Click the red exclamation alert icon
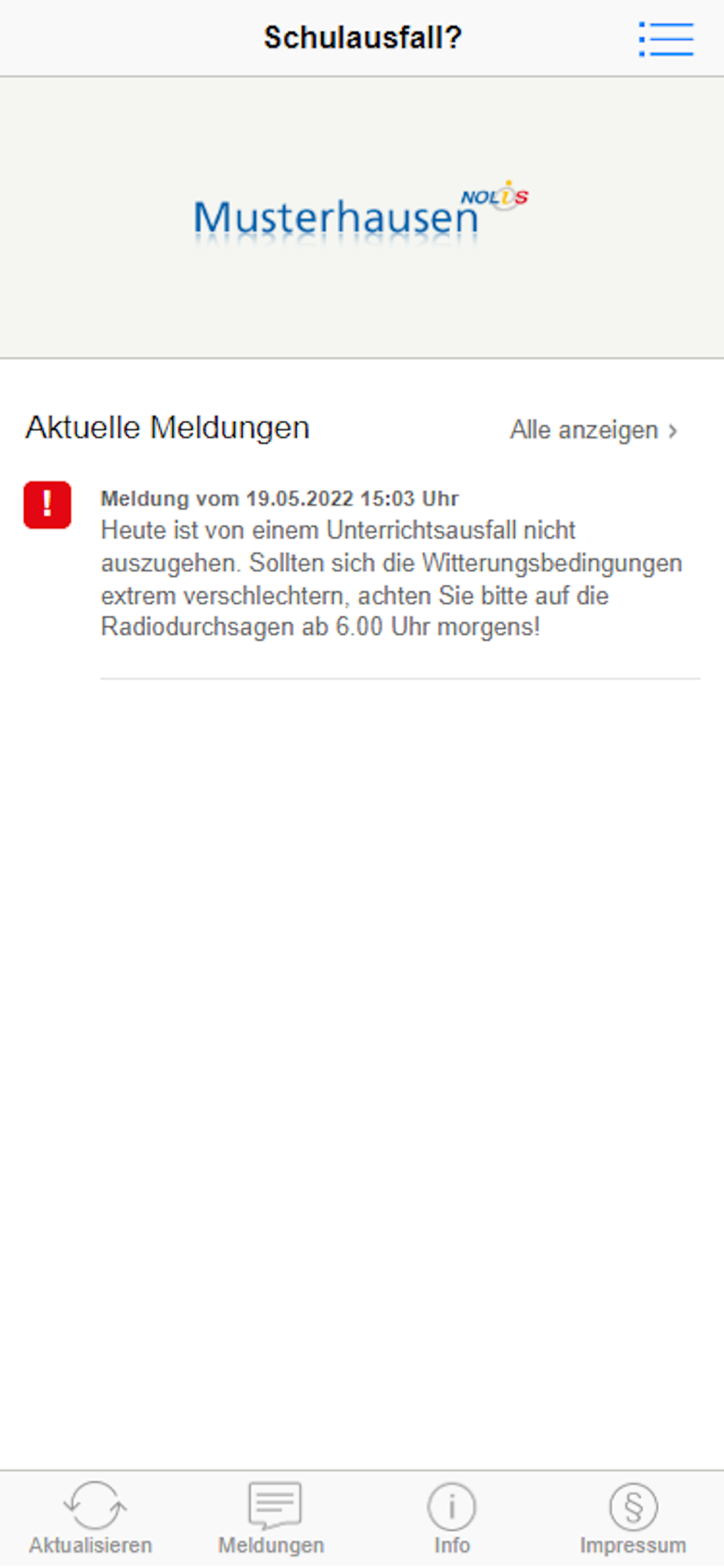The width and height of the screenshot is (724, 1568). point(47,505)
